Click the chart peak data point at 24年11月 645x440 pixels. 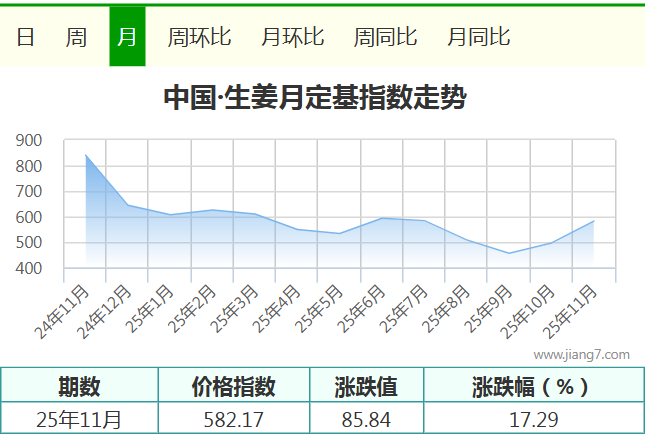(86, 155)
